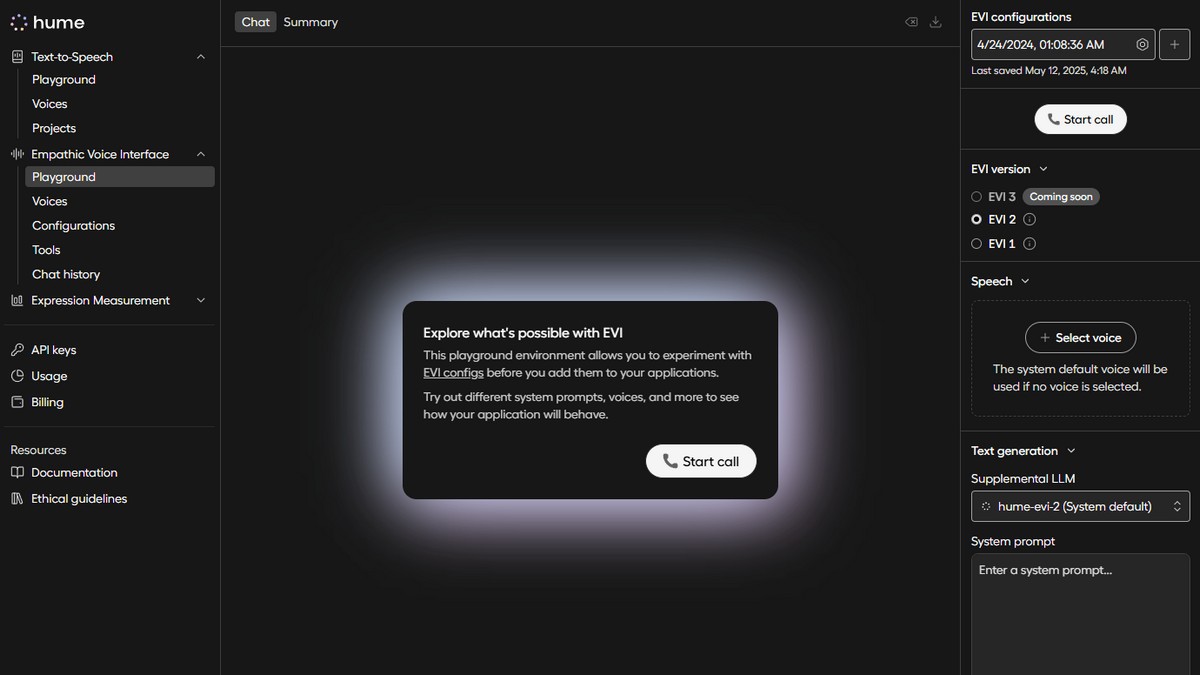Click the Expression Measurement chart icon

(x=17, y=300)
